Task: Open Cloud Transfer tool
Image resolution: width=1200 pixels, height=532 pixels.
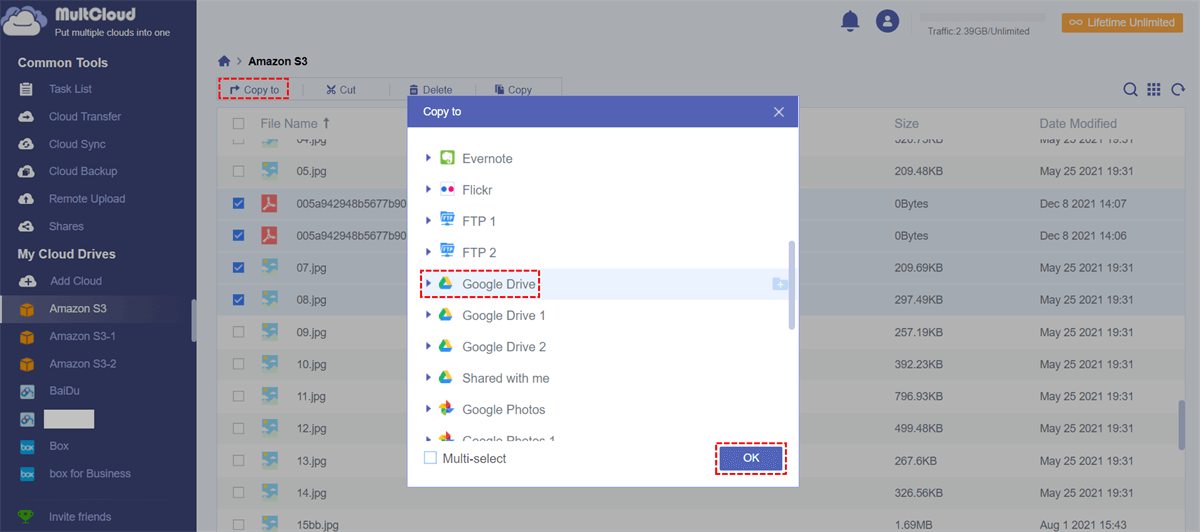Action: point(85,117)
